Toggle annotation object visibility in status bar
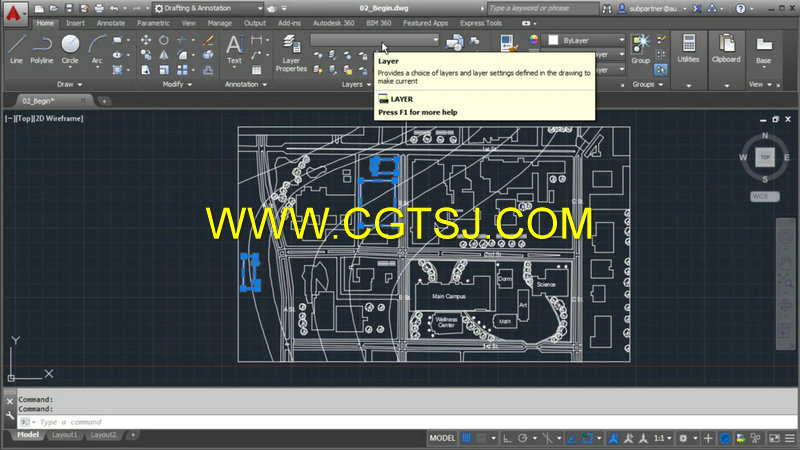The image size is (800, 450). (614, 438)
